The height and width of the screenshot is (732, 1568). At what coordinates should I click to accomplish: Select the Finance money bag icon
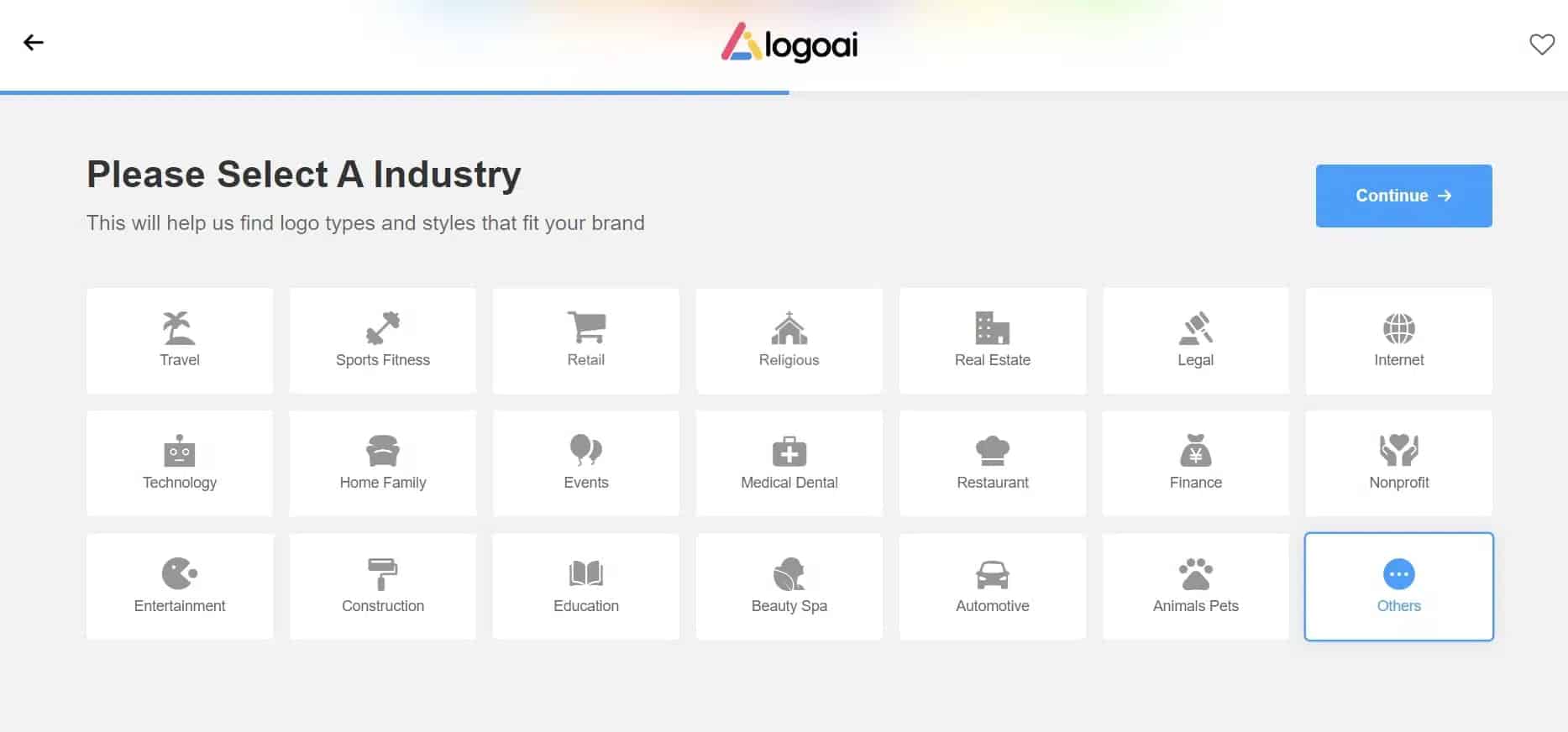pyautogui.click(x=1195, y=451)
